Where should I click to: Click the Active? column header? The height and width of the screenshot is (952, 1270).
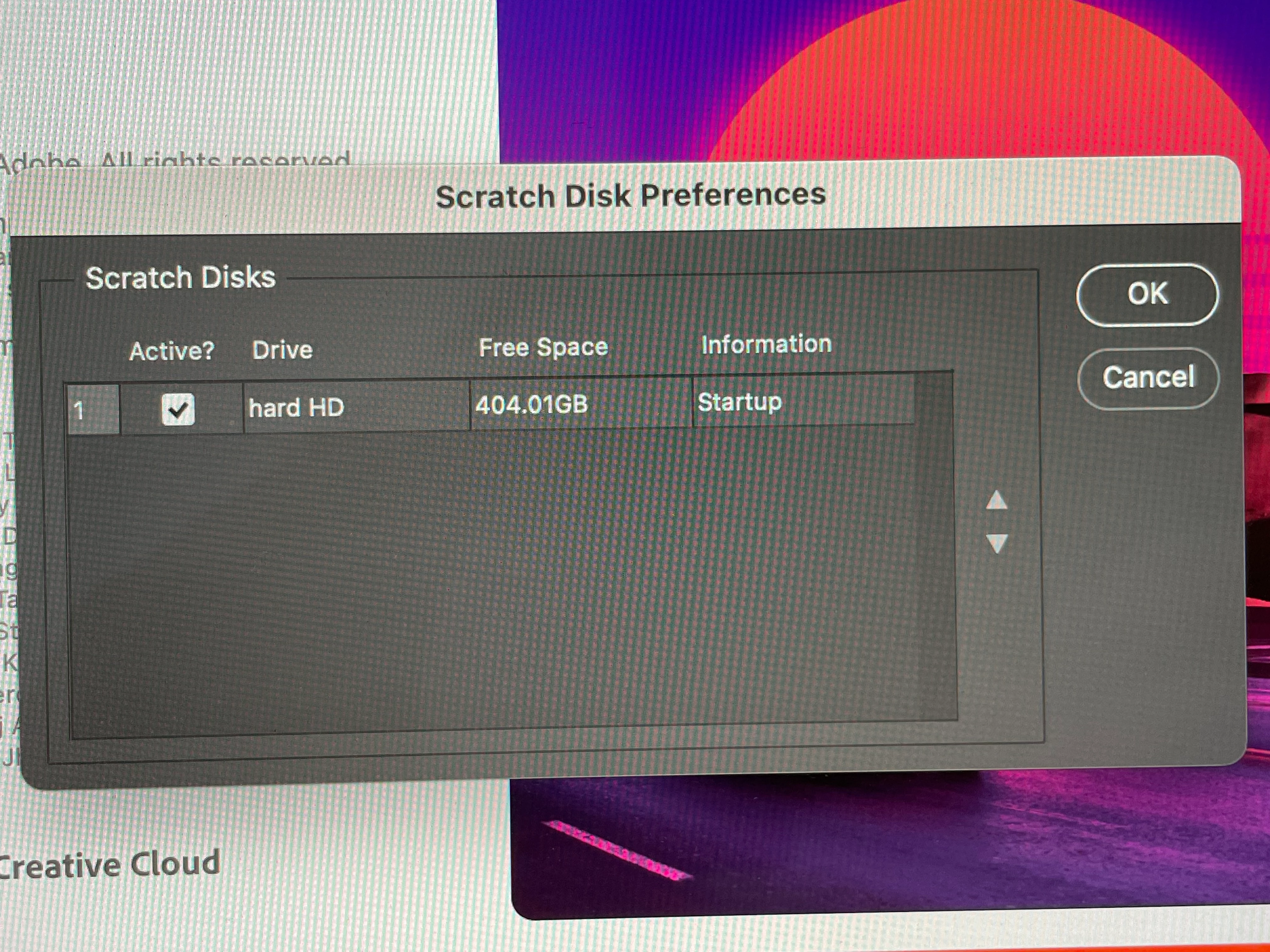172,350
